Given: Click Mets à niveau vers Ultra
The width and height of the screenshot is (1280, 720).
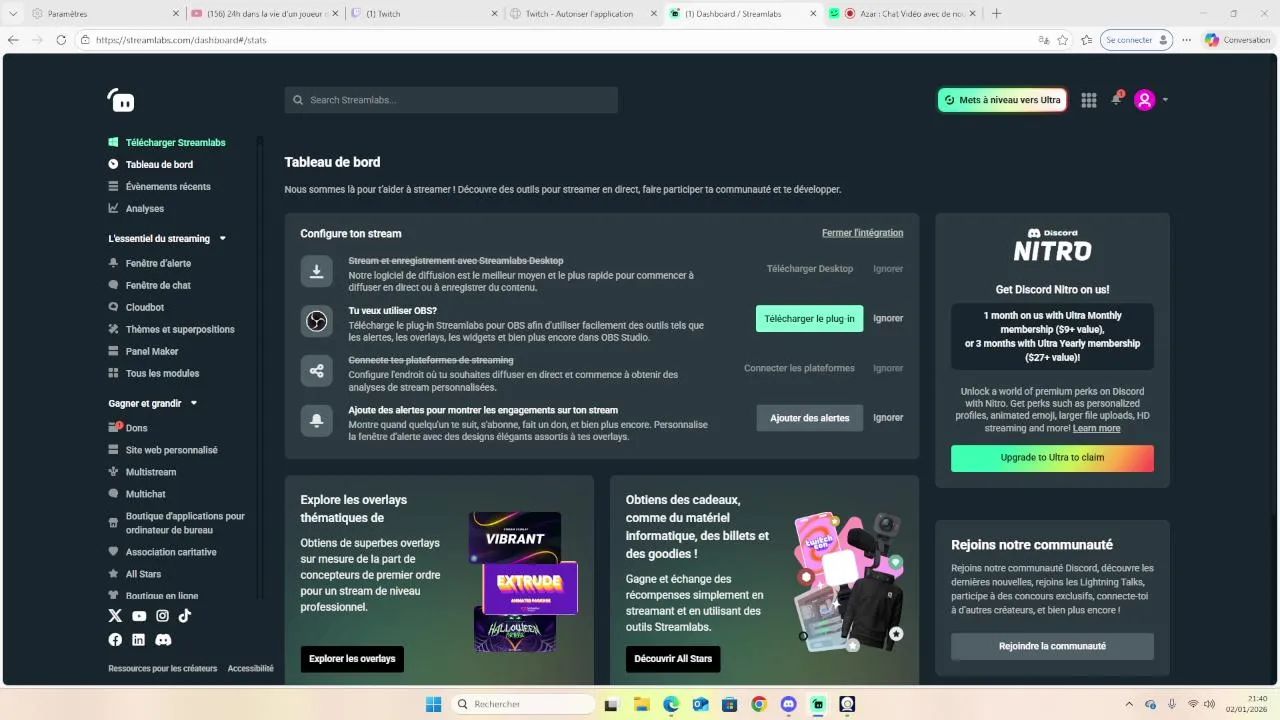Looking at the screenshot, I should (1002, 100).
